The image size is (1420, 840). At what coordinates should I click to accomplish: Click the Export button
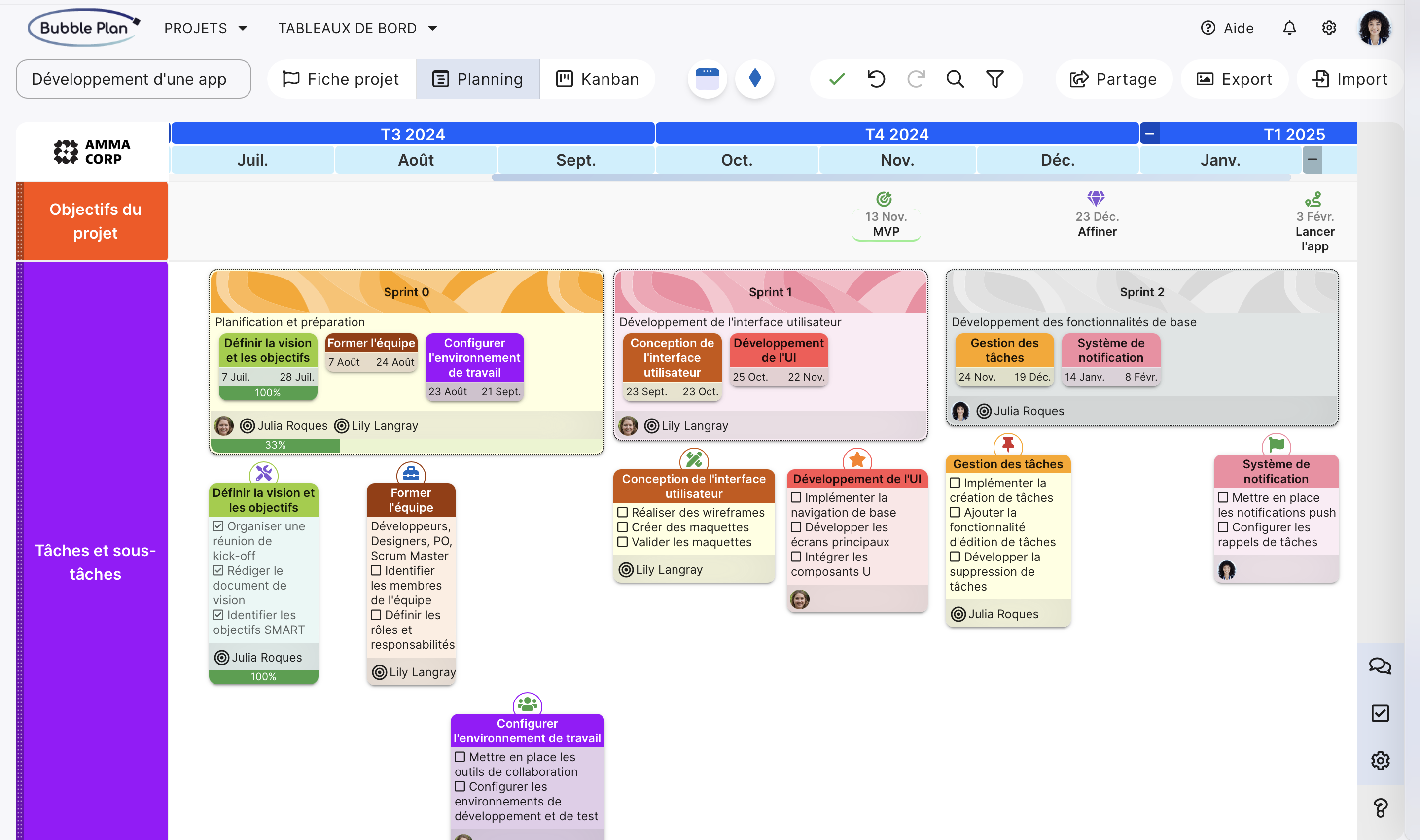[1234, 79]
